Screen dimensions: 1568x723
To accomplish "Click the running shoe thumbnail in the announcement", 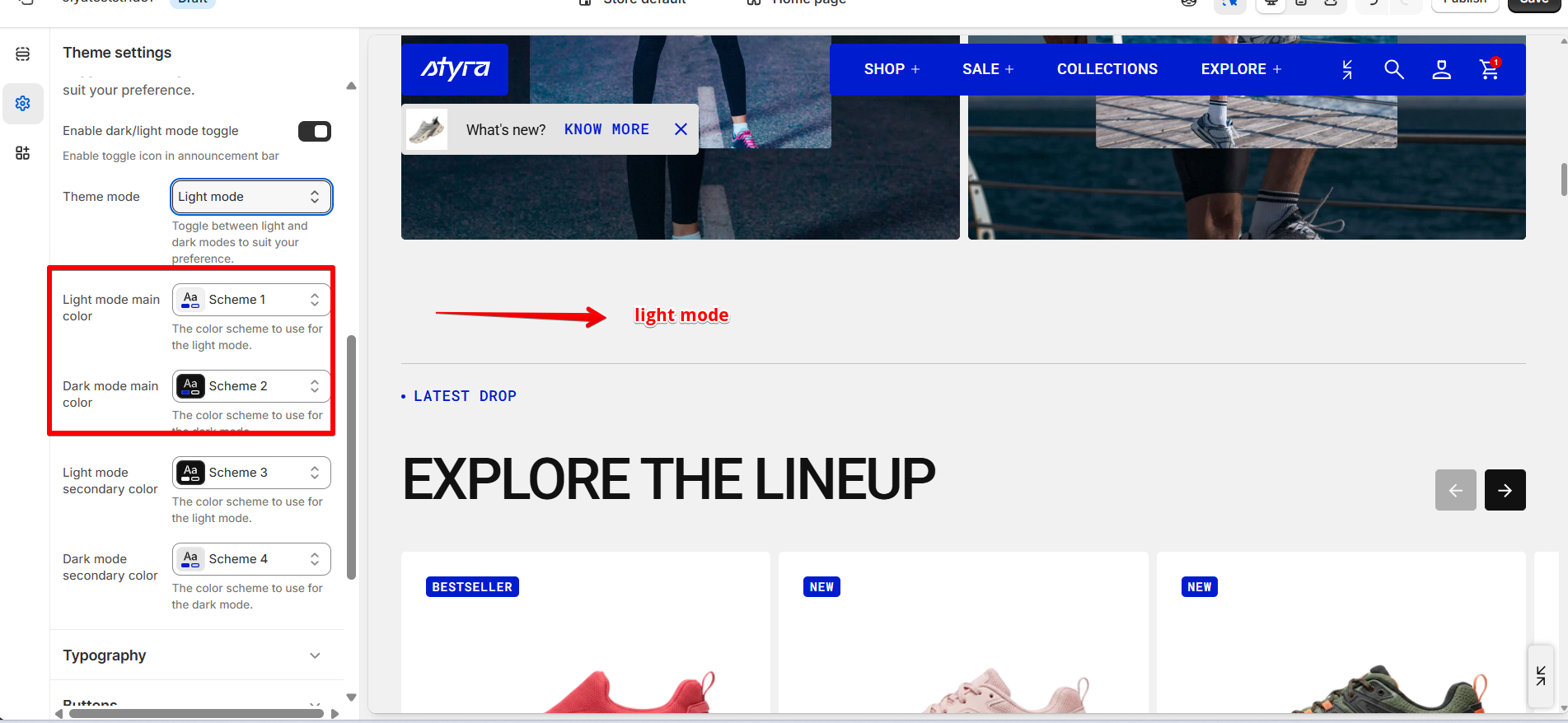I will pos(427,129).
